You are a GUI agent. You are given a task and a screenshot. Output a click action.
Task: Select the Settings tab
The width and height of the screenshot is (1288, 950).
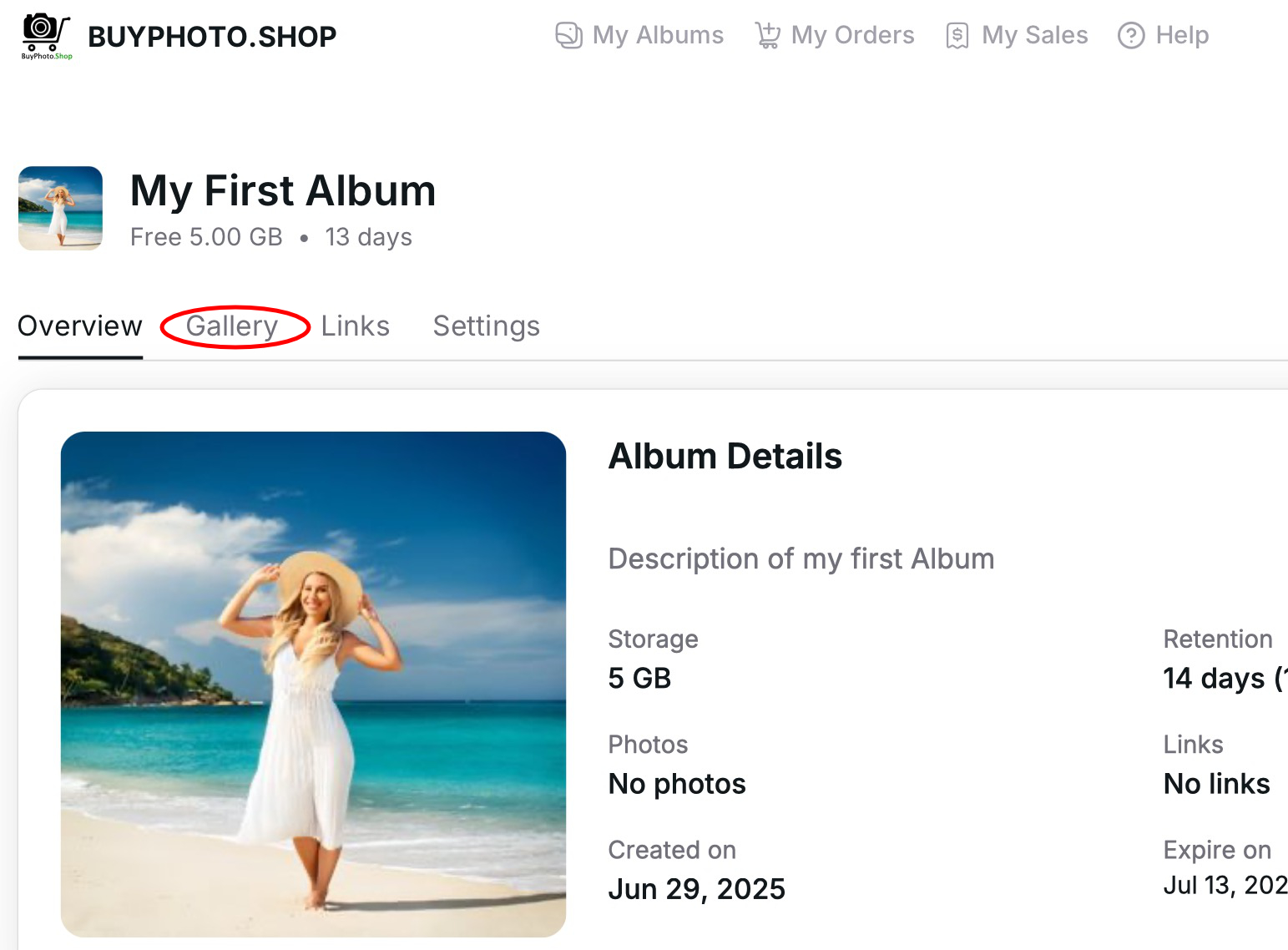point(486,326)
